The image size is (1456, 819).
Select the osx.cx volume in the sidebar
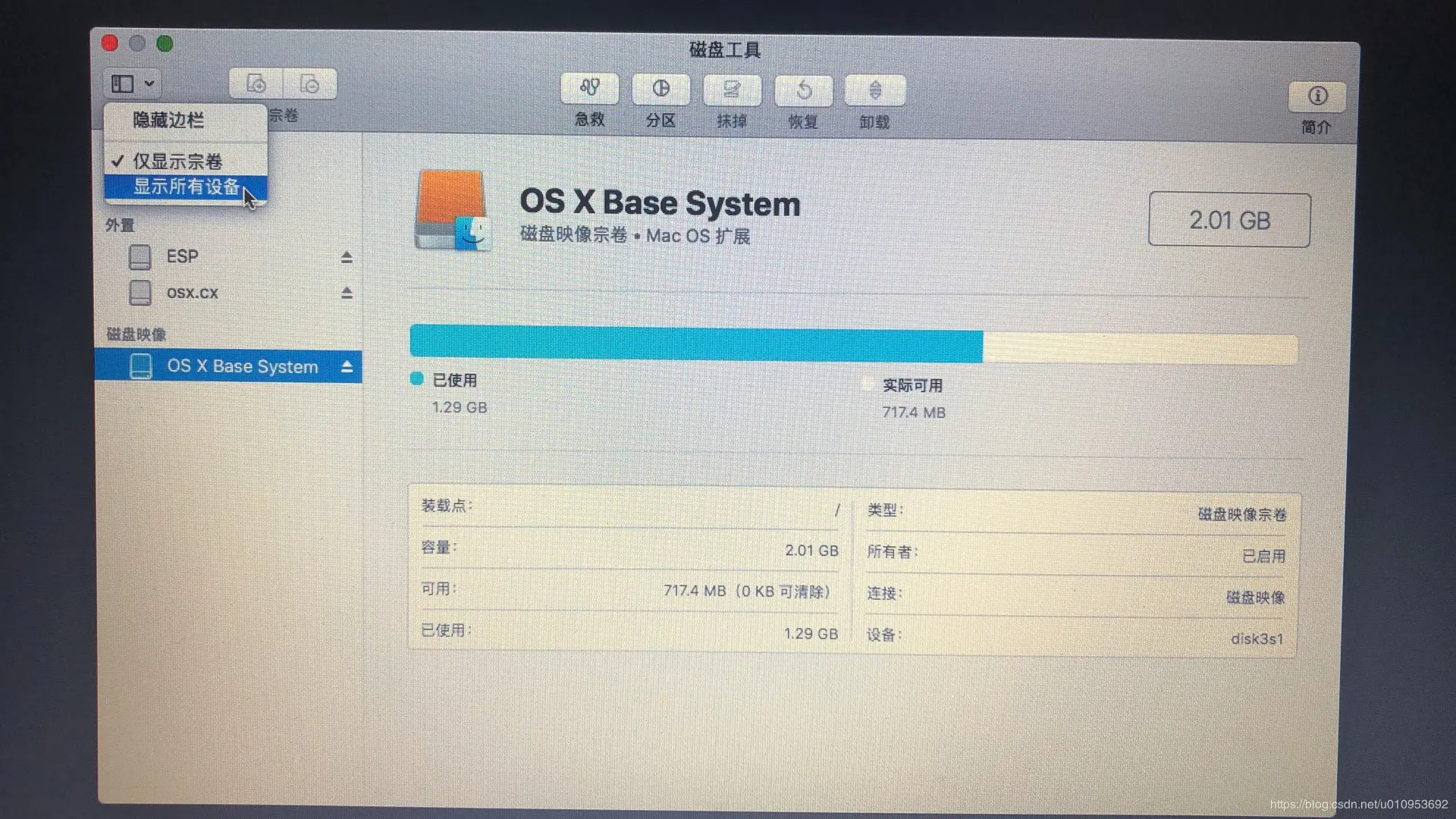point(228,293)
